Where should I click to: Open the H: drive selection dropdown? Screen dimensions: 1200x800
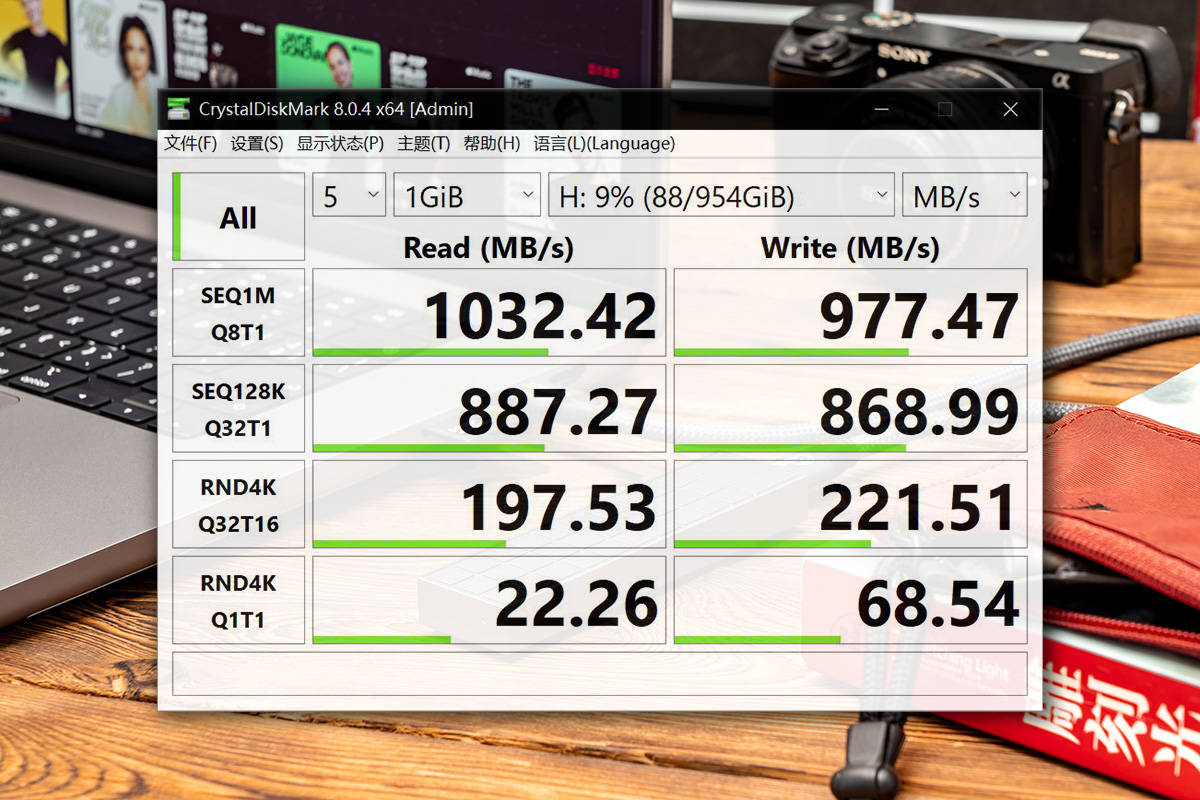point(721,195)
